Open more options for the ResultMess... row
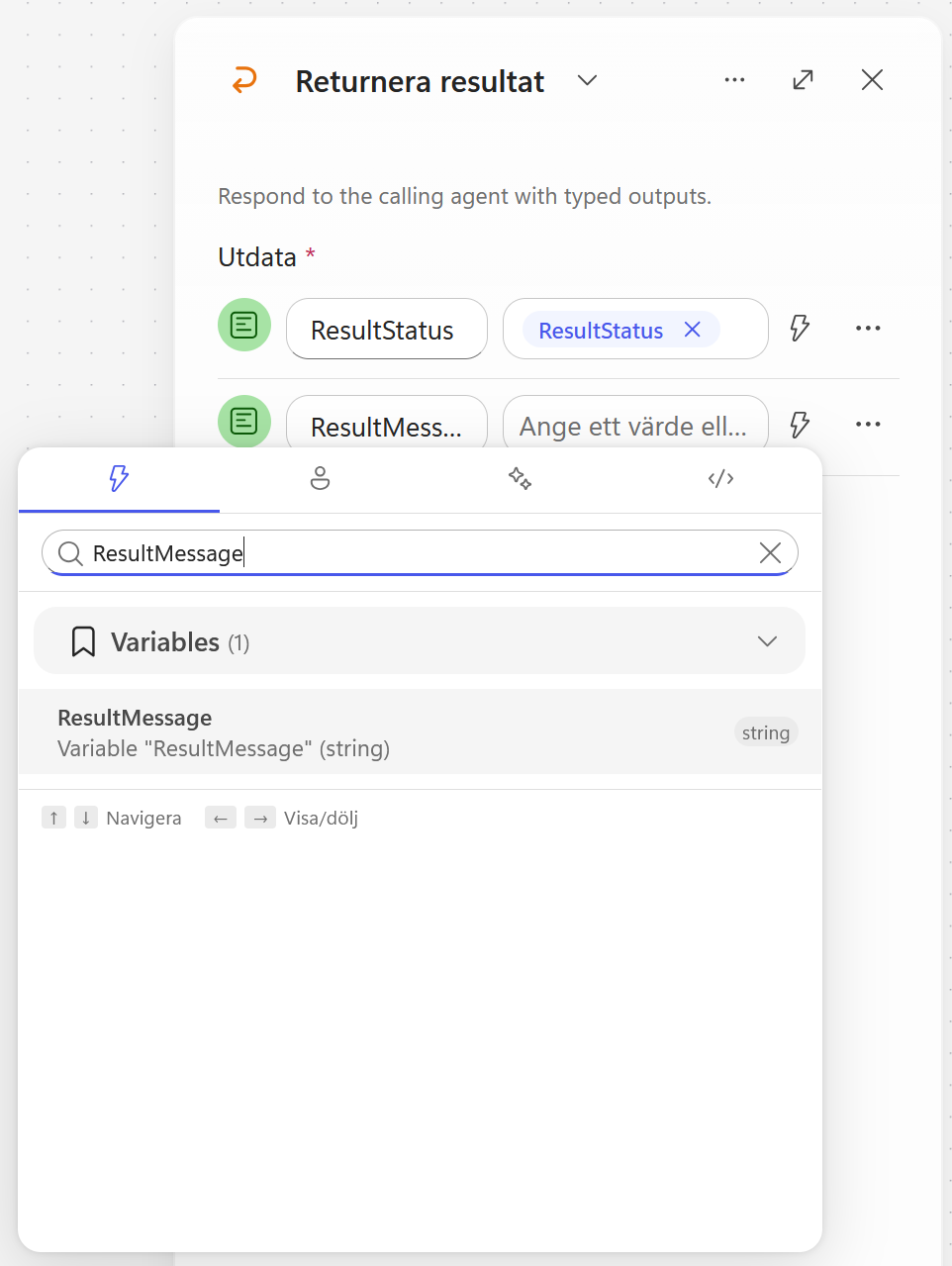The image size is (952, 1266). click(x=868, y=425)
